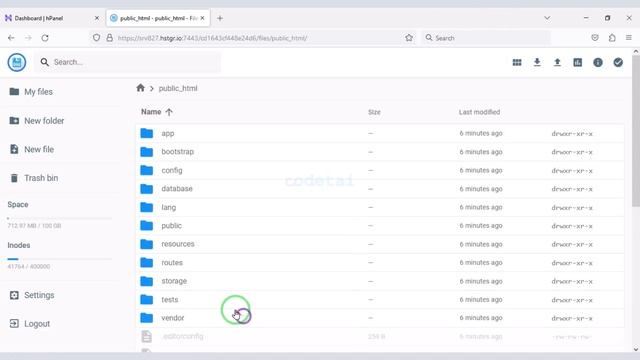
Task: Click the browser URL address bar
Action: [x=253, y=38]
